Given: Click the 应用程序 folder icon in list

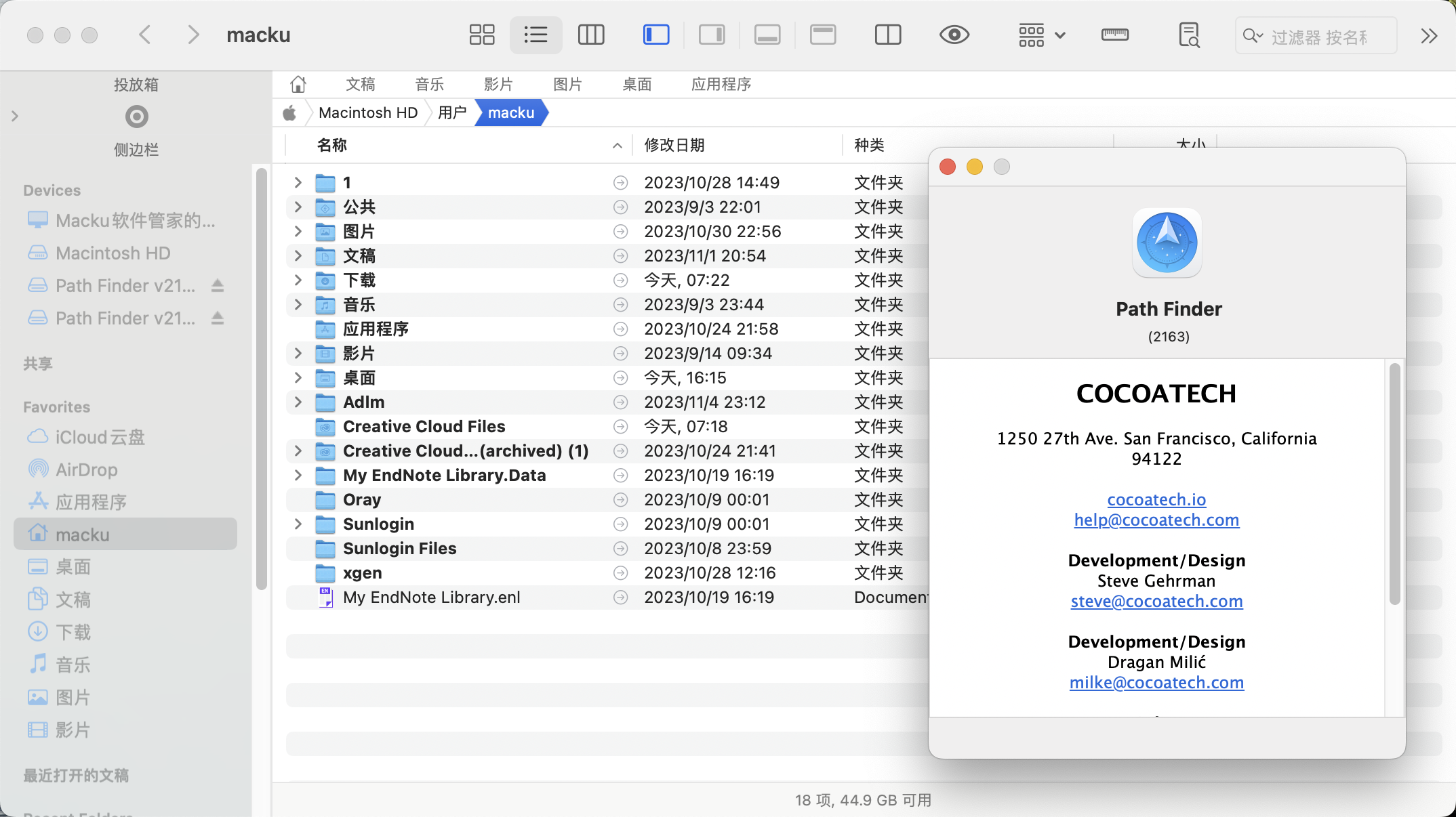Looking at the screenshot, I should 325,329.
